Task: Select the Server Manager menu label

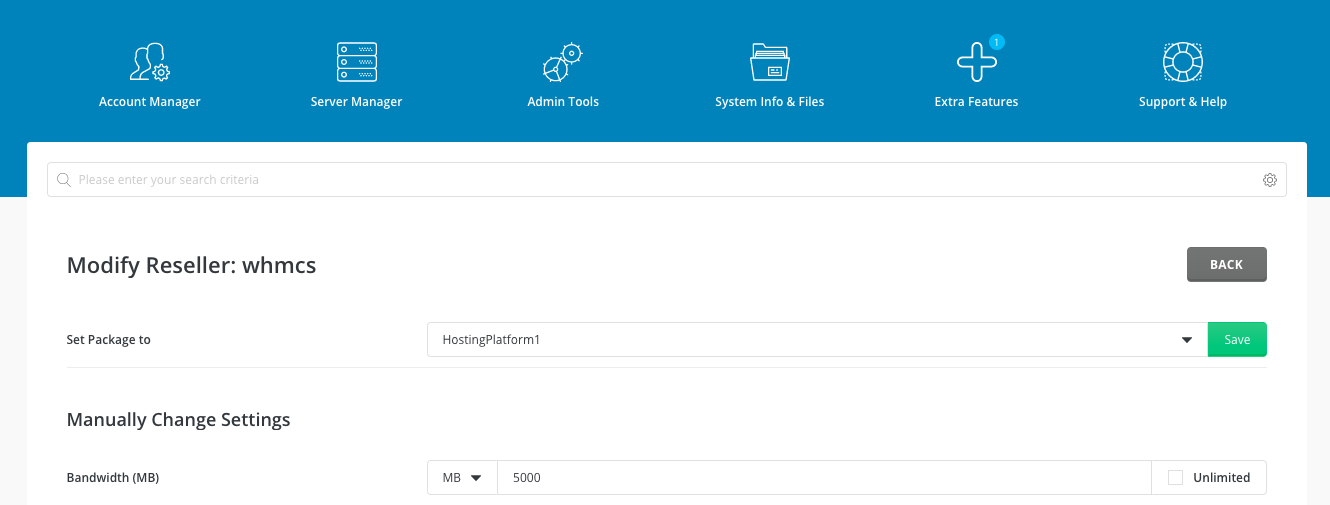Action: [x=357, y=102]
